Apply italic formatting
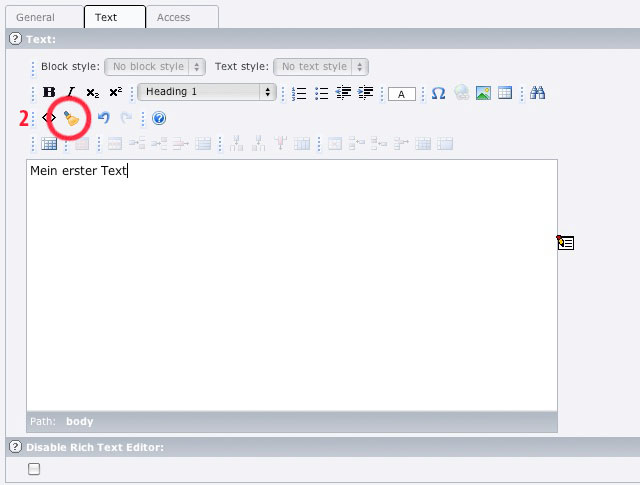The width and height of the screenshot is (640, 485). (x=71, y=92)
